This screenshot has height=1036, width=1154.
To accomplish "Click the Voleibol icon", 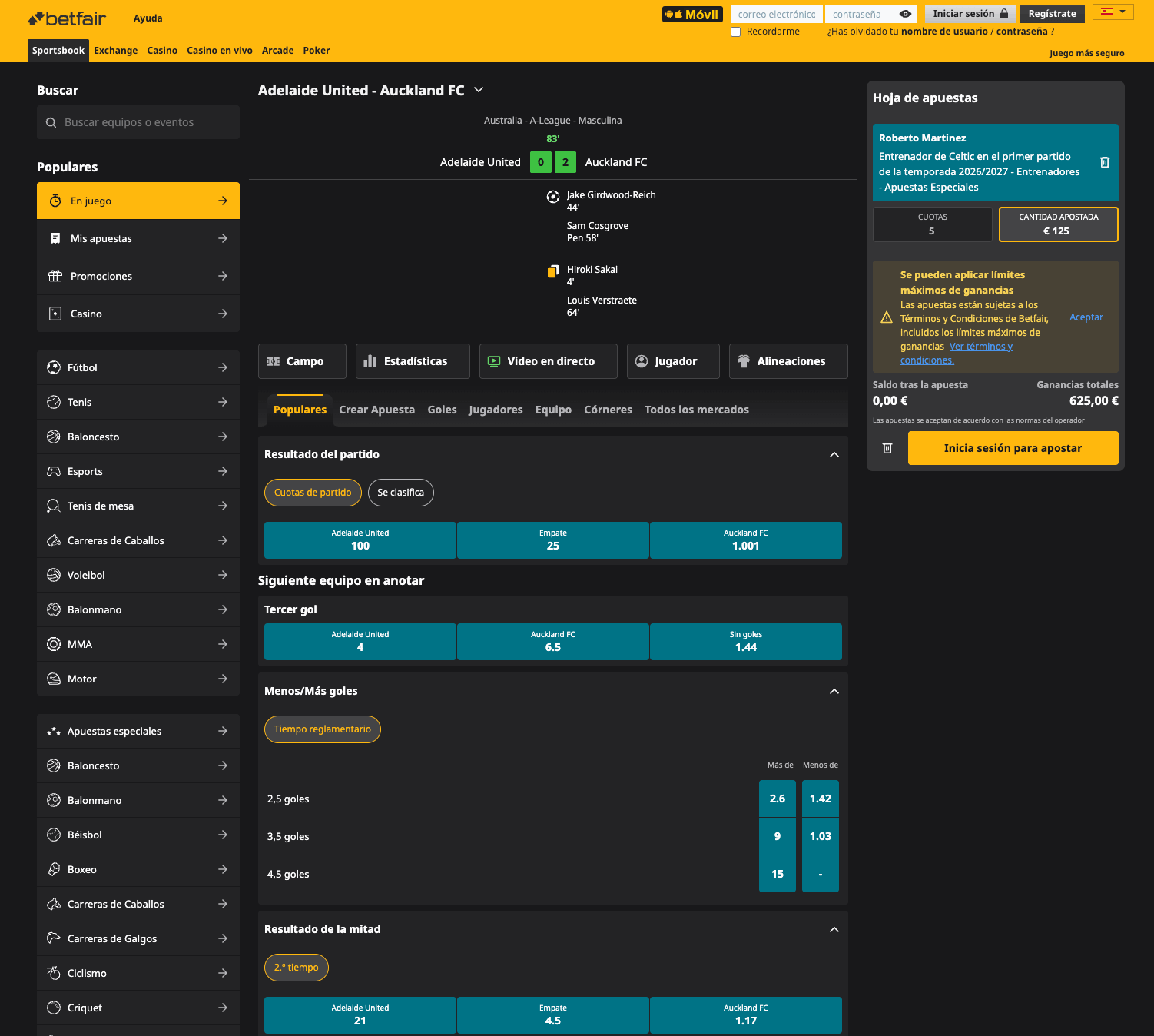I will [54, 575].
